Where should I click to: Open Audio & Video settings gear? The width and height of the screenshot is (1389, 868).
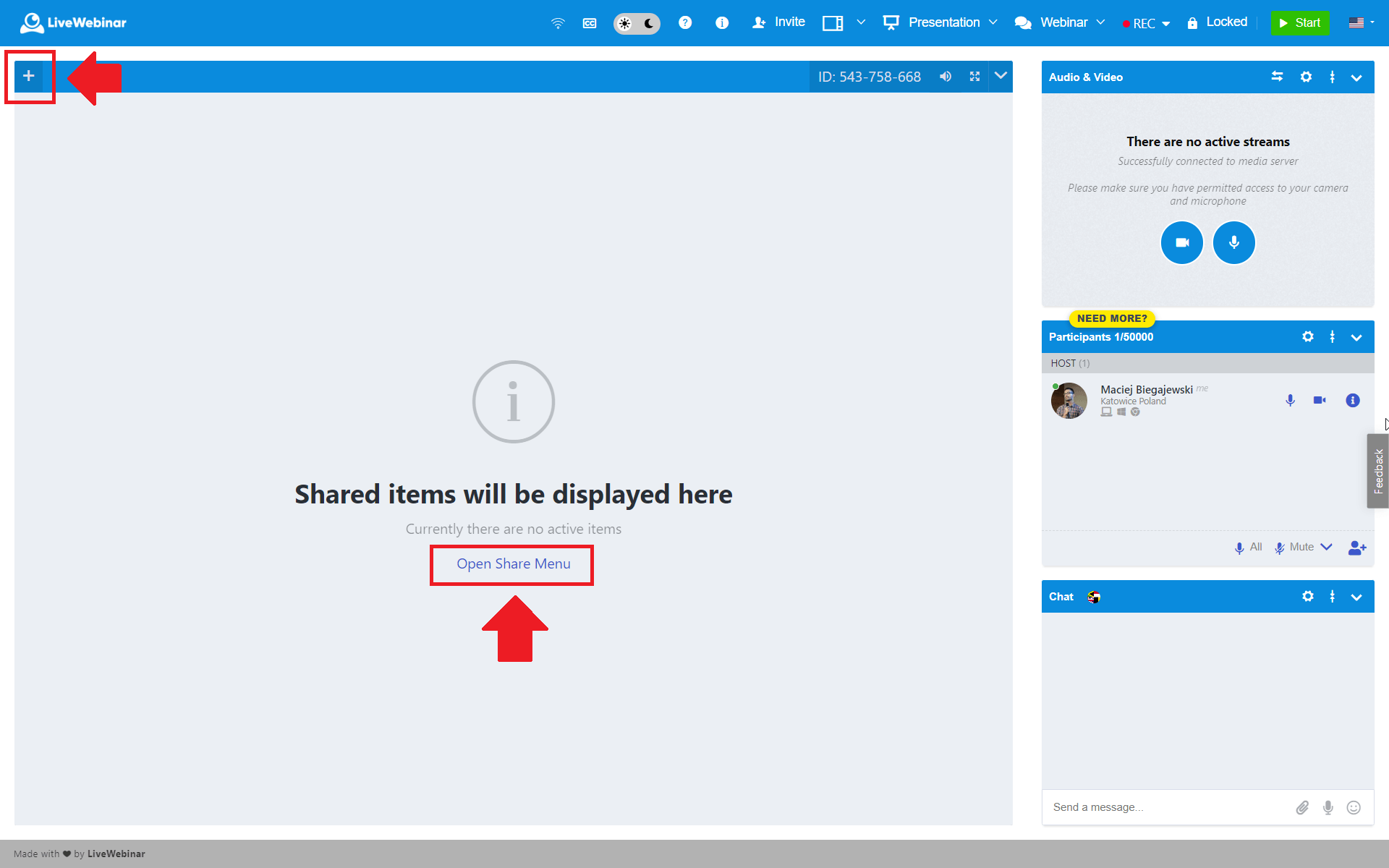[1306, 77]
